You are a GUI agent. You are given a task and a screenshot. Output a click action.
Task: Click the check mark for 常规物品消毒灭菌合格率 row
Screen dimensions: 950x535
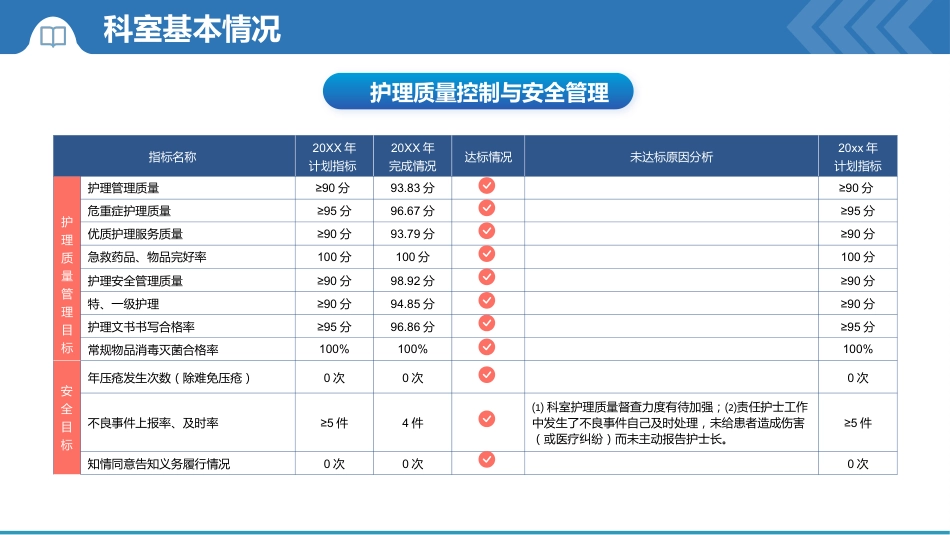click(487, 347)
